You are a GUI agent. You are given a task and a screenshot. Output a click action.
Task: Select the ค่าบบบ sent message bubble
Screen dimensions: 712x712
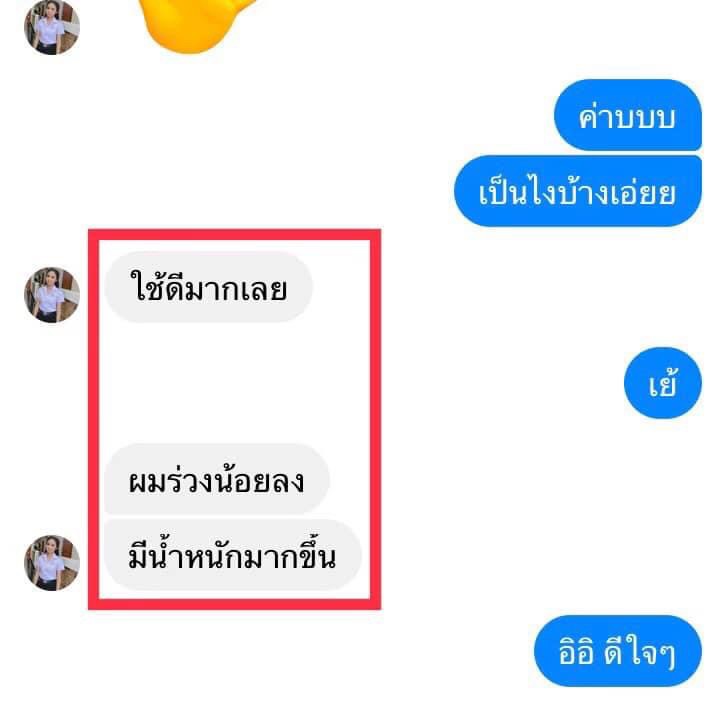tap(628, 115)
